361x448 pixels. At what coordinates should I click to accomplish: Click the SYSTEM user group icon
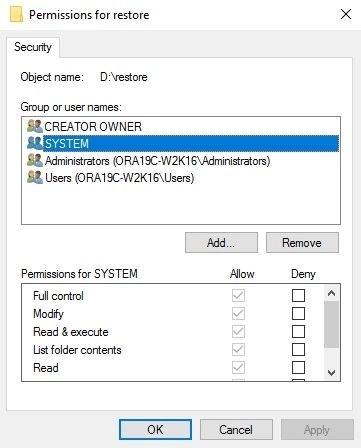click(x=35, y=143)
